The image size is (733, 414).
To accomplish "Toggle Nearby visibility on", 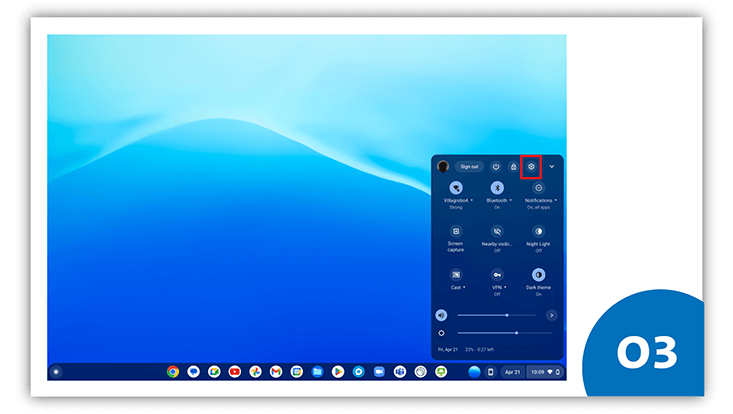I will [x=497, y=231].
